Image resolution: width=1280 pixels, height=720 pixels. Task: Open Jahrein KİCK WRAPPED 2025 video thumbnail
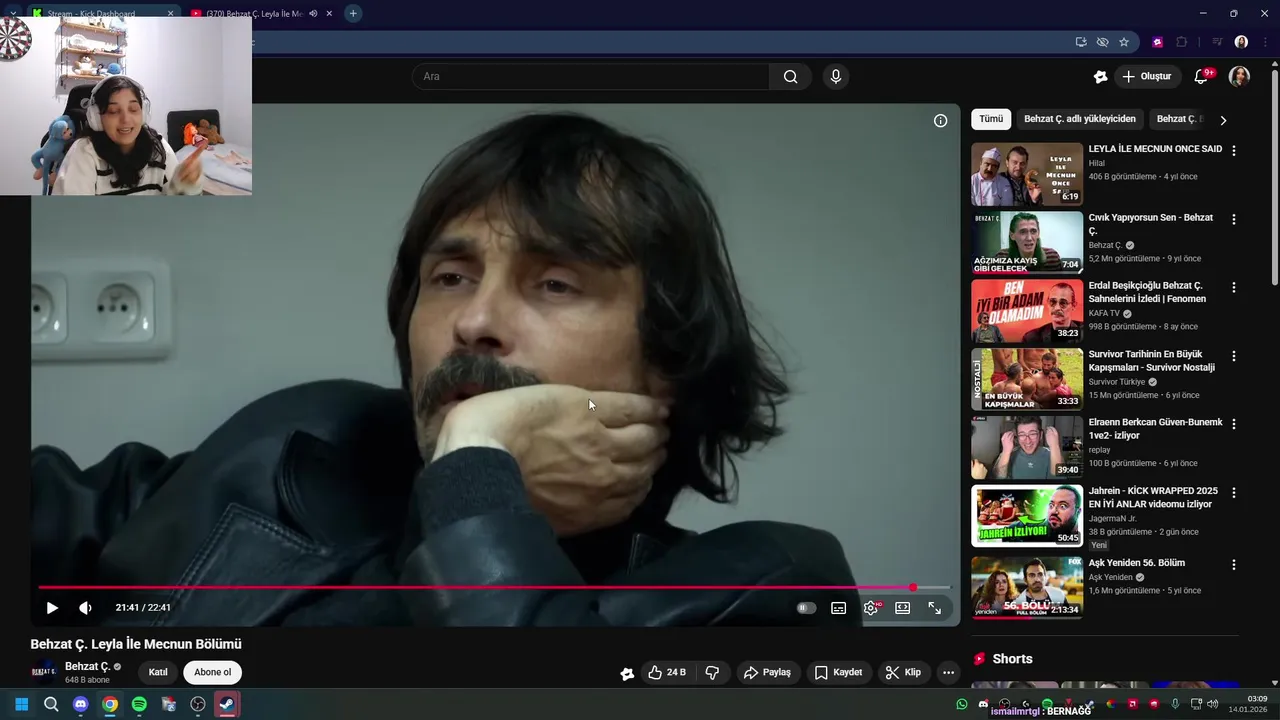click(1027, 516)
